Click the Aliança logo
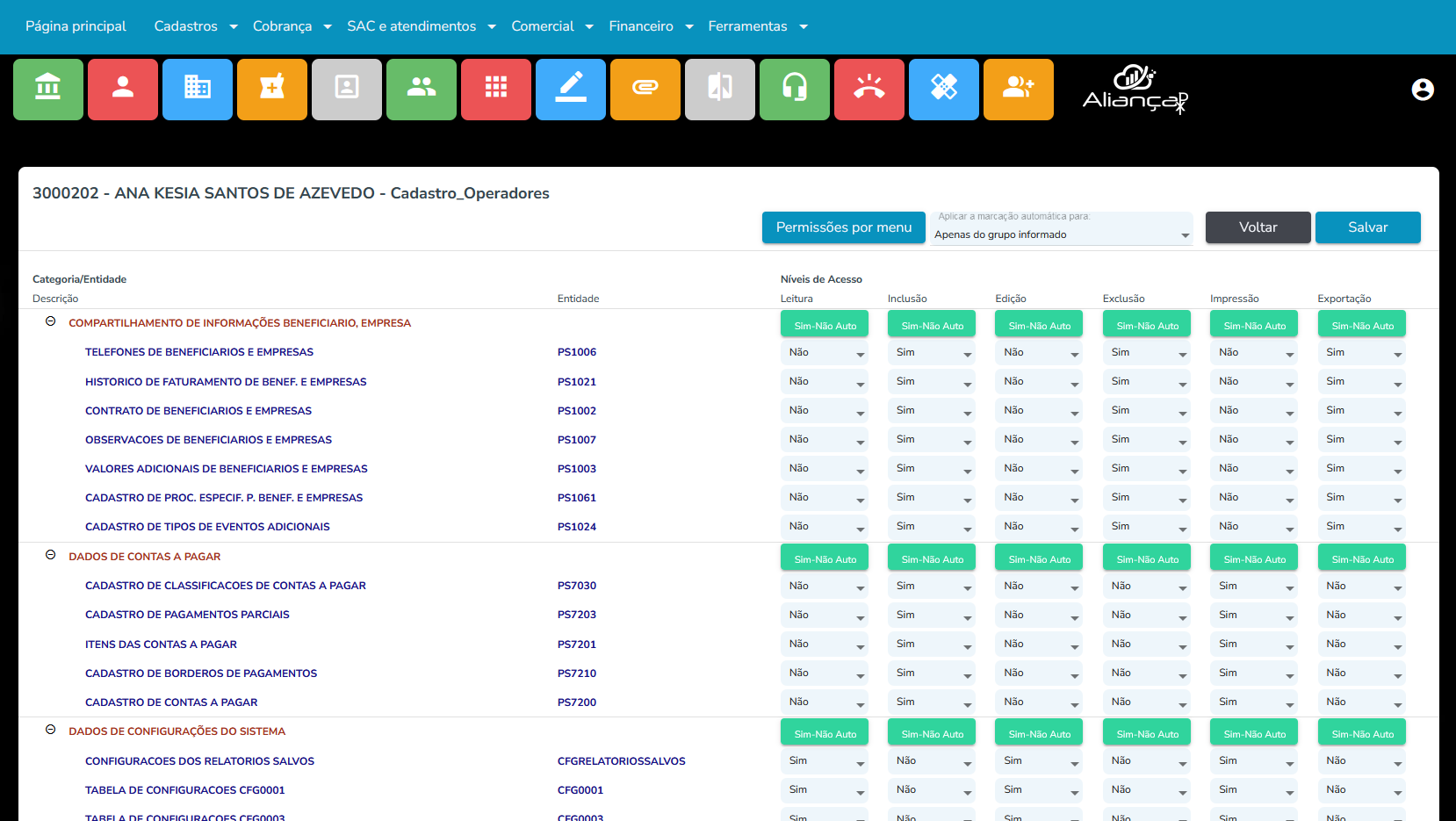The width and height of the screenshot is (1456, 821). pos(1135,90)
